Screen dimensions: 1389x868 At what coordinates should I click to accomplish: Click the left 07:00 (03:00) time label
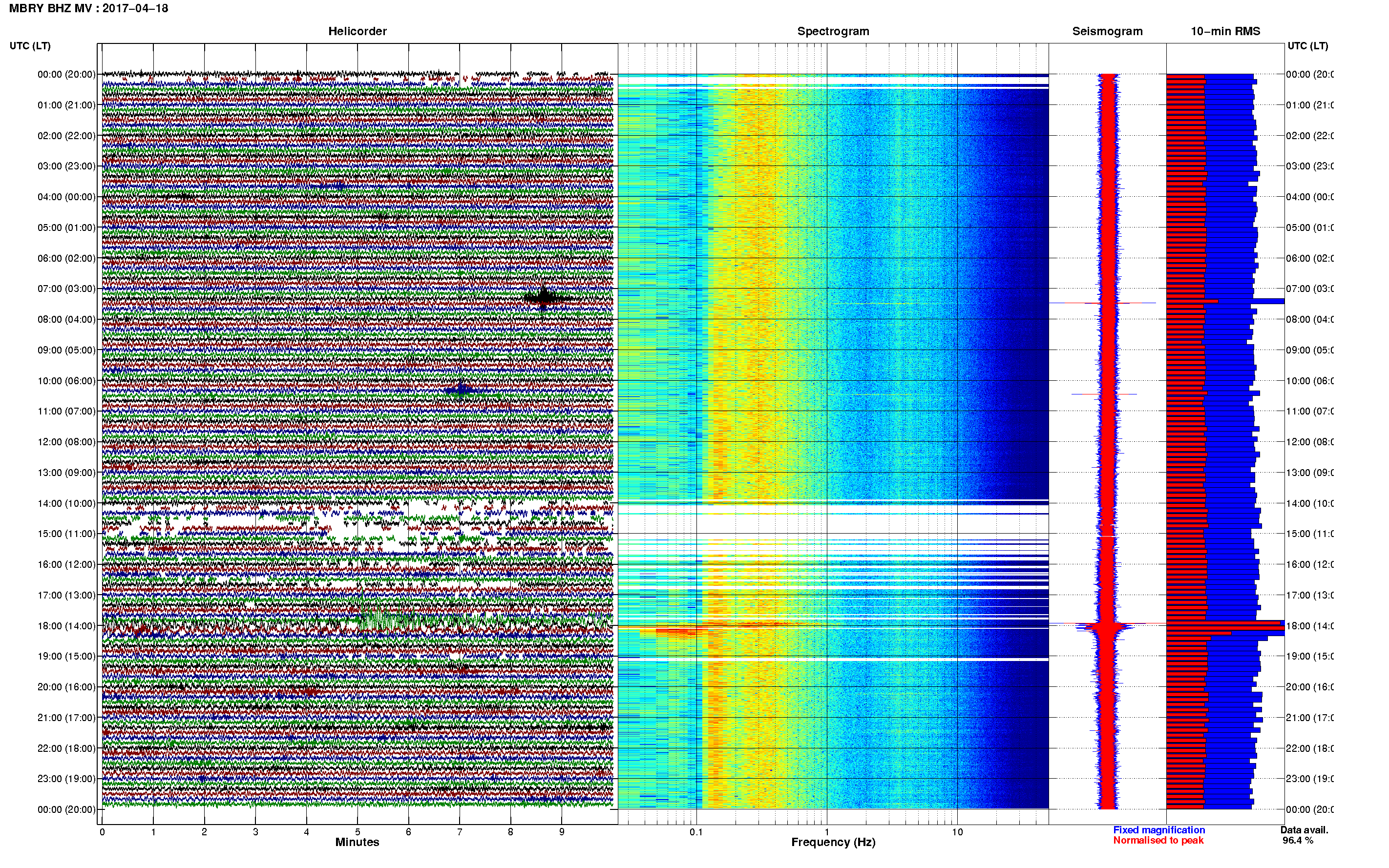(66, 289)
